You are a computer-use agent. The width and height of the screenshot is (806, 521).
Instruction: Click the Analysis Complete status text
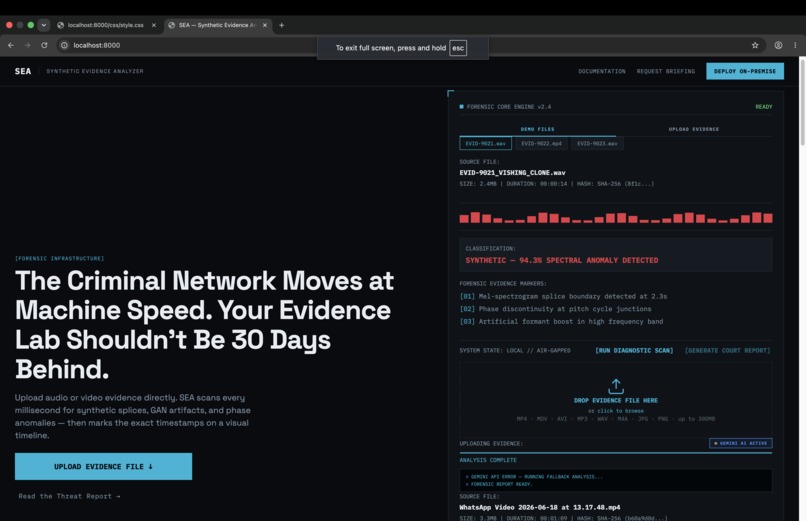[488, 460]
